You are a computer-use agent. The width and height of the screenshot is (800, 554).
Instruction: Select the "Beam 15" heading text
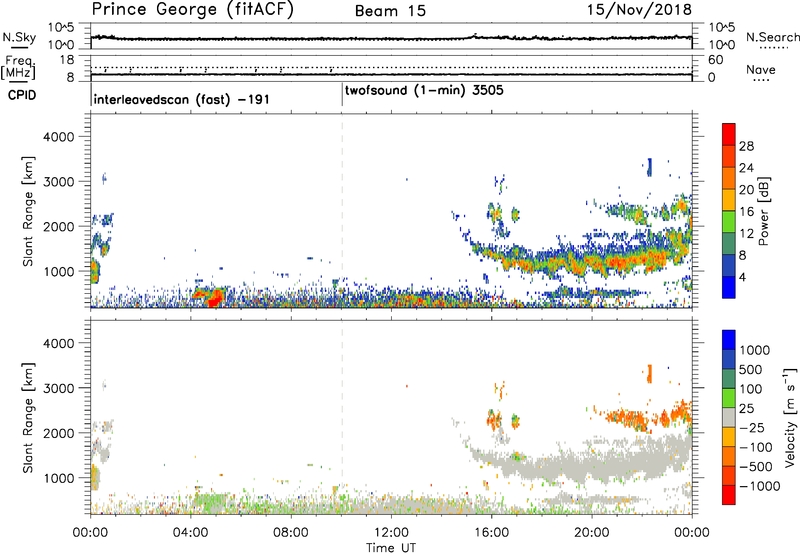[x=390, y=11]
